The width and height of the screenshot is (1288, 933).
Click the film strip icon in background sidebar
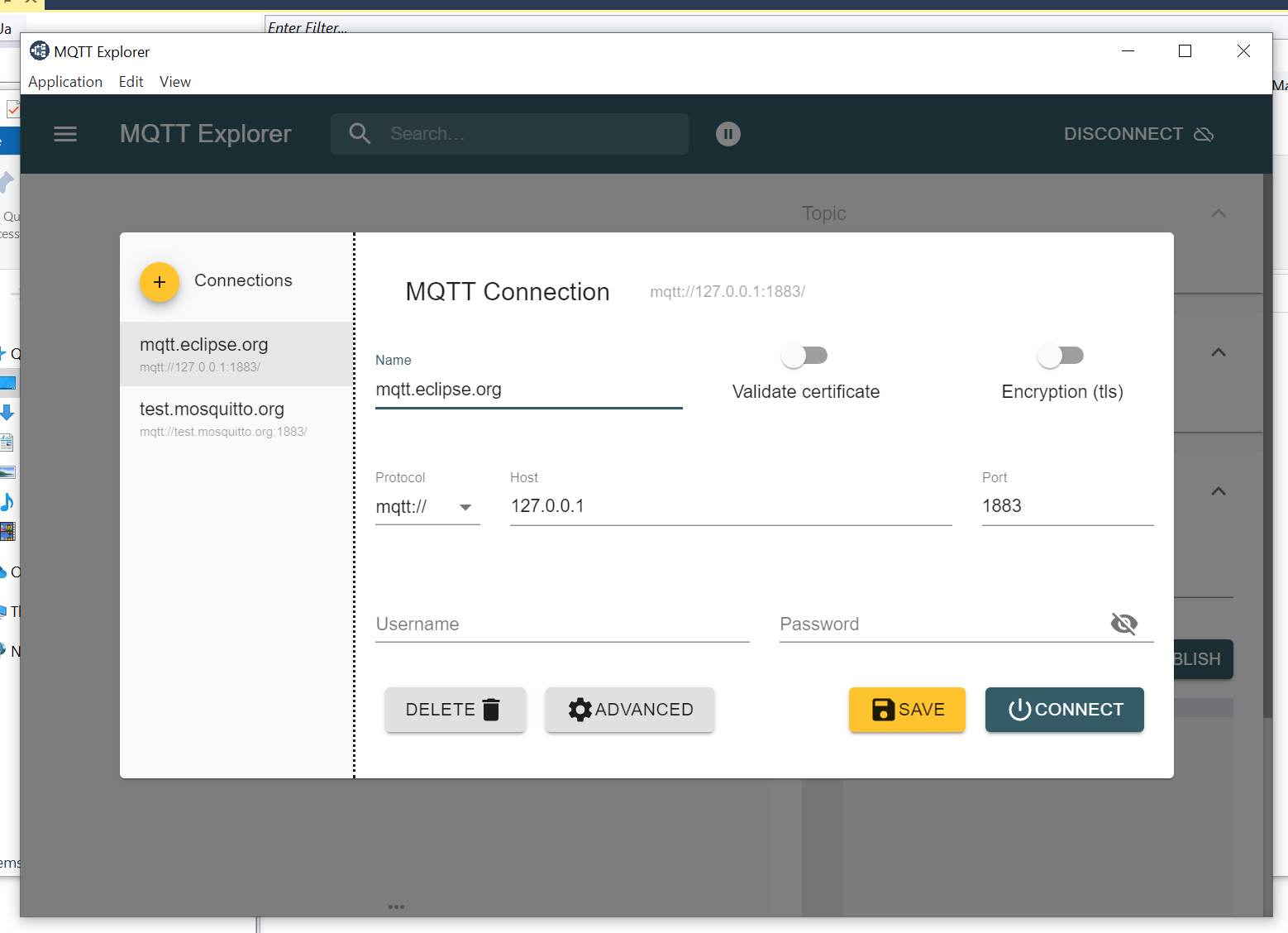(x=7, y=531)
